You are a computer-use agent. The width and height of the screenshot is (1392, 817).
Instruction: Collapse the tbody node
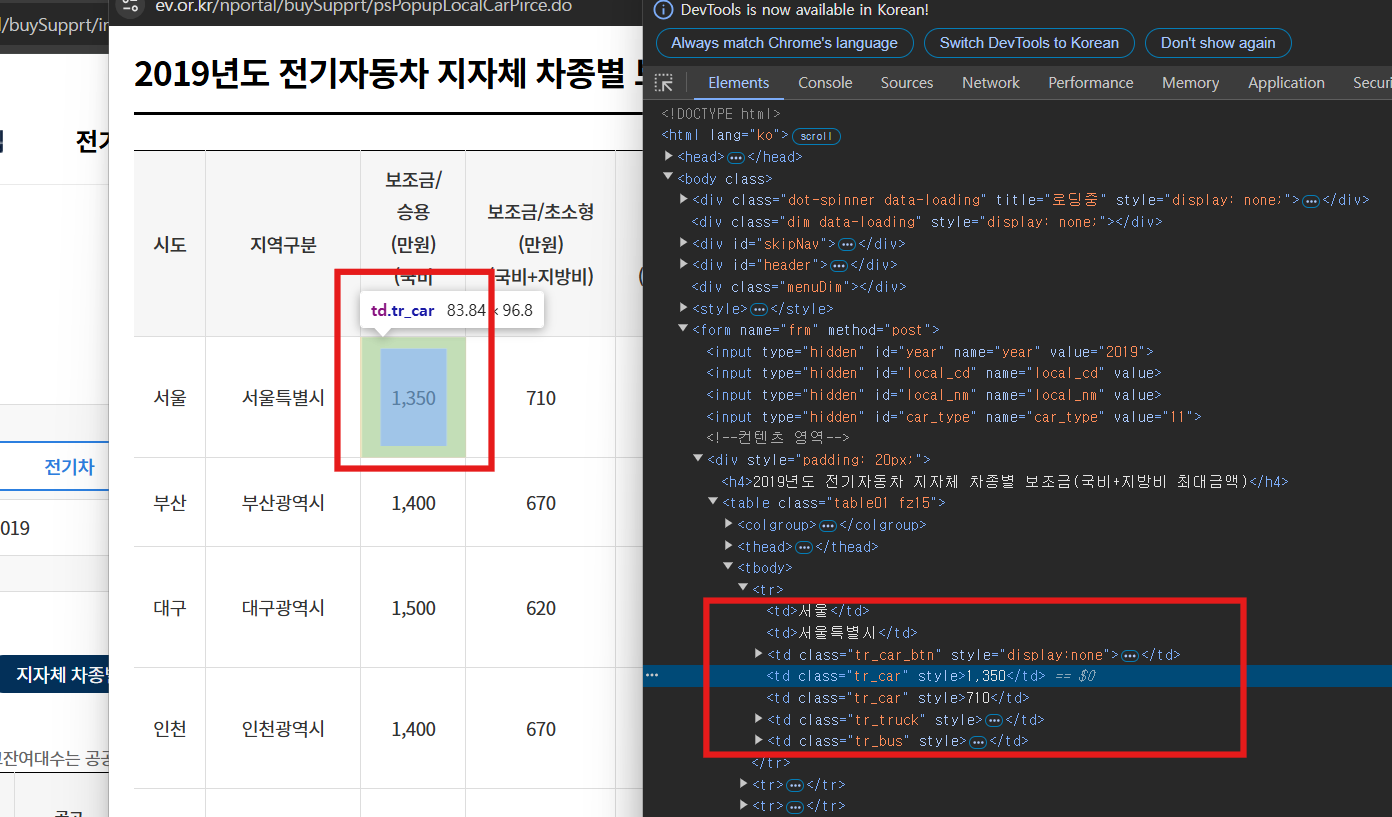pyautogui.click(x=729, y=567)
